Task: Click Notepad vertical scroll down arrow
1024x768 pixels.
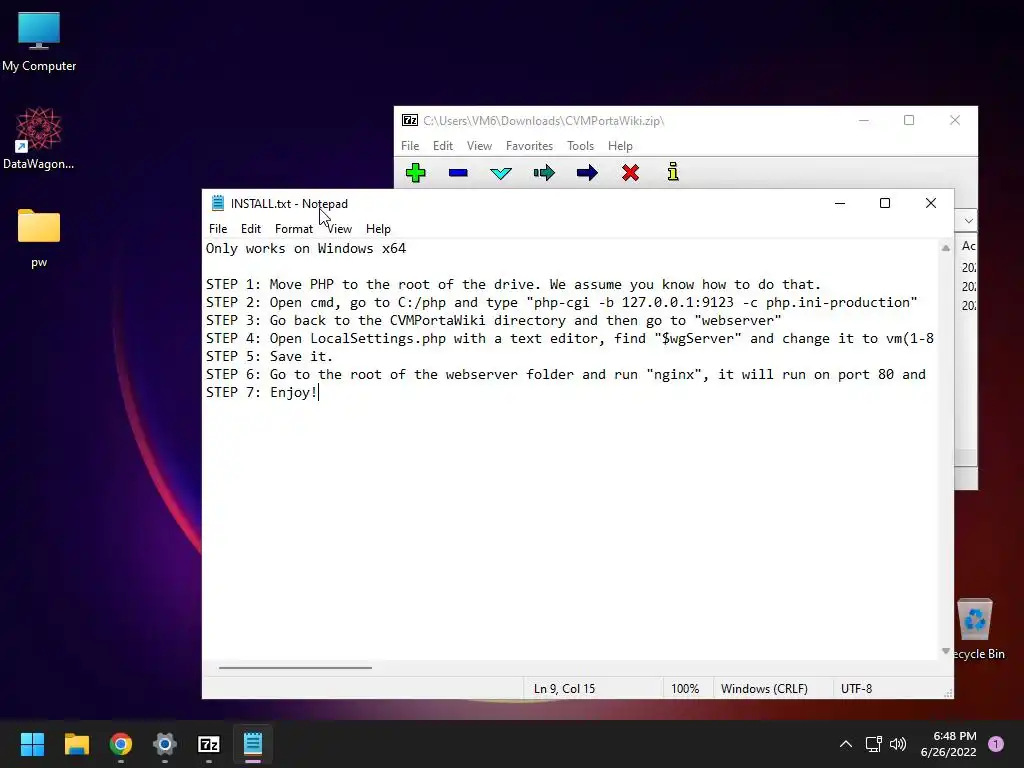Action: [x=946, y=651]
